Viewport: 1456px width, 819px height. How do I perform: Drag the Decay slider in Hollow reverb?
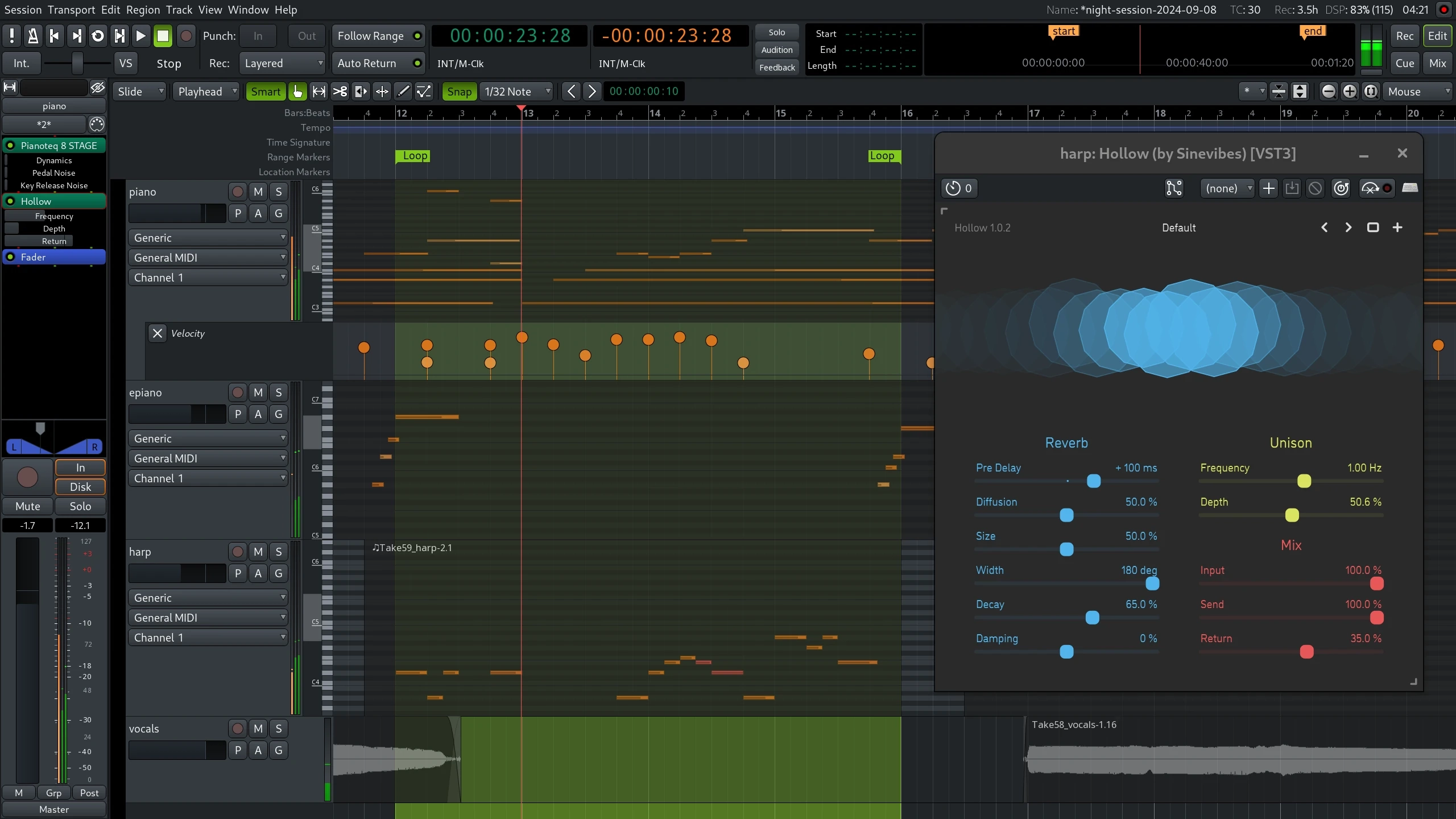click(1093, 617)
